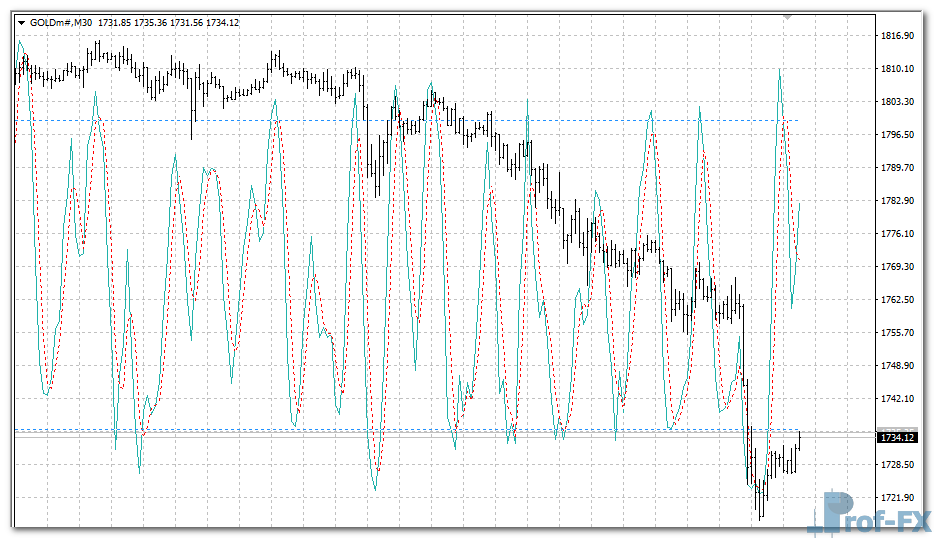The height and width of the screenshot is (538, 934).
Task: Click the 1769.30 price scale label
Action: (x=897, y=267)
